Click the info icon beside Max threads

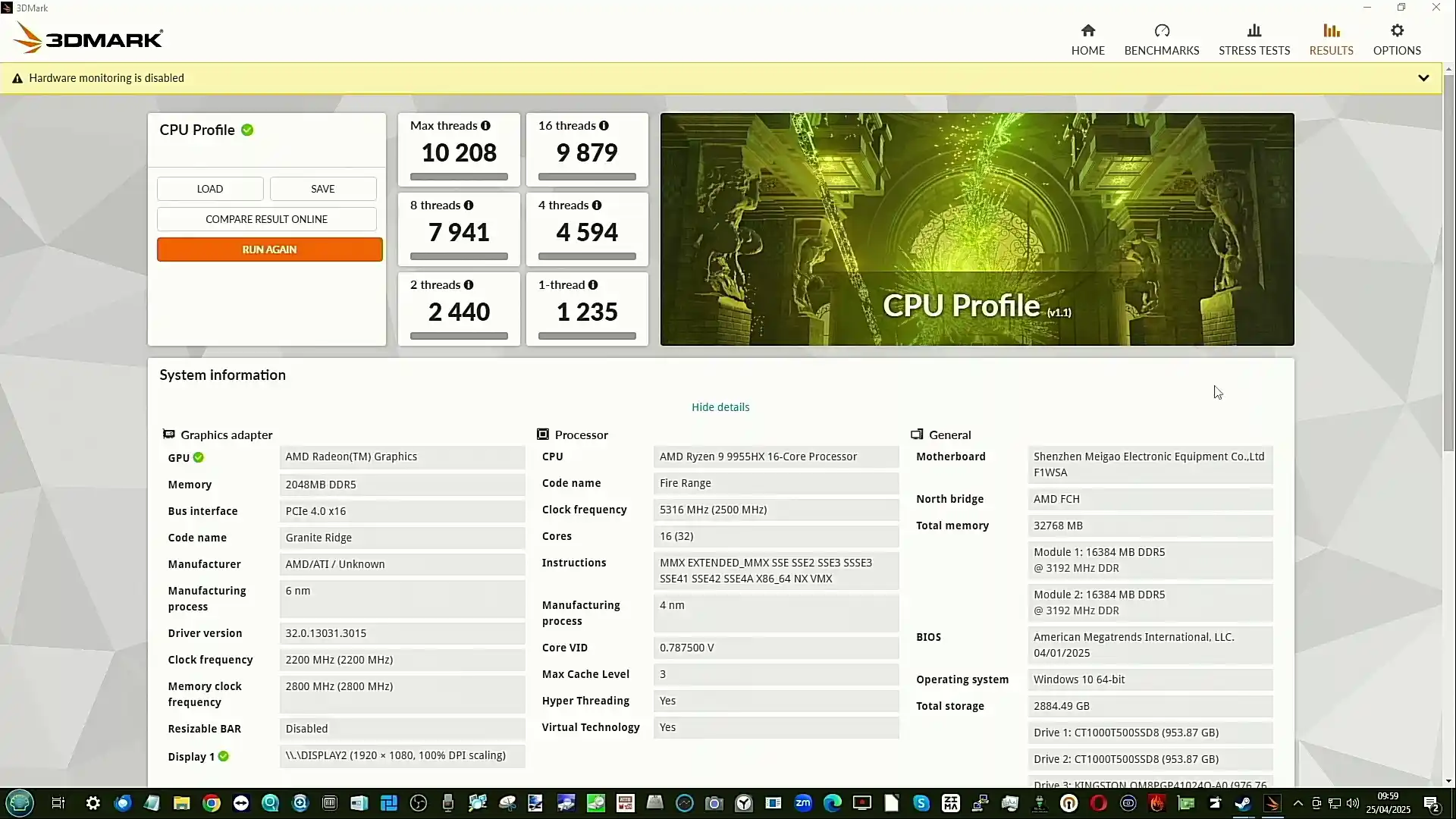485,126
